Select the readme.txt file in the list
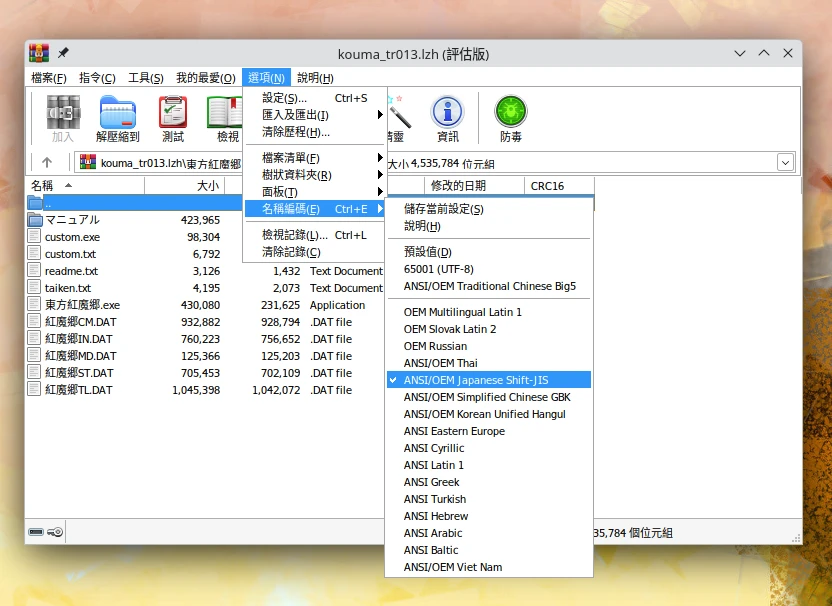This screenshot has height=606, width=832. [x=71, y=271]
